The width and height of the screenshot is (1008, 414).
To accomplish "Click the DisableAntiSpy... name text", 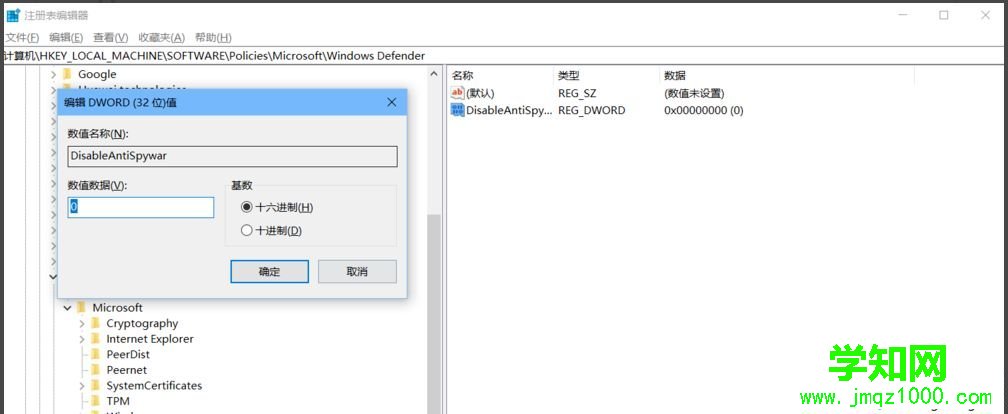I will click(508, 110).
